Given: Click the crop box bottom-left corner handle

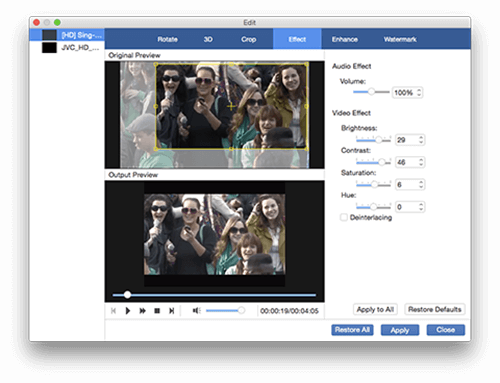Looking at the screenshot, I should pos(156,149).
